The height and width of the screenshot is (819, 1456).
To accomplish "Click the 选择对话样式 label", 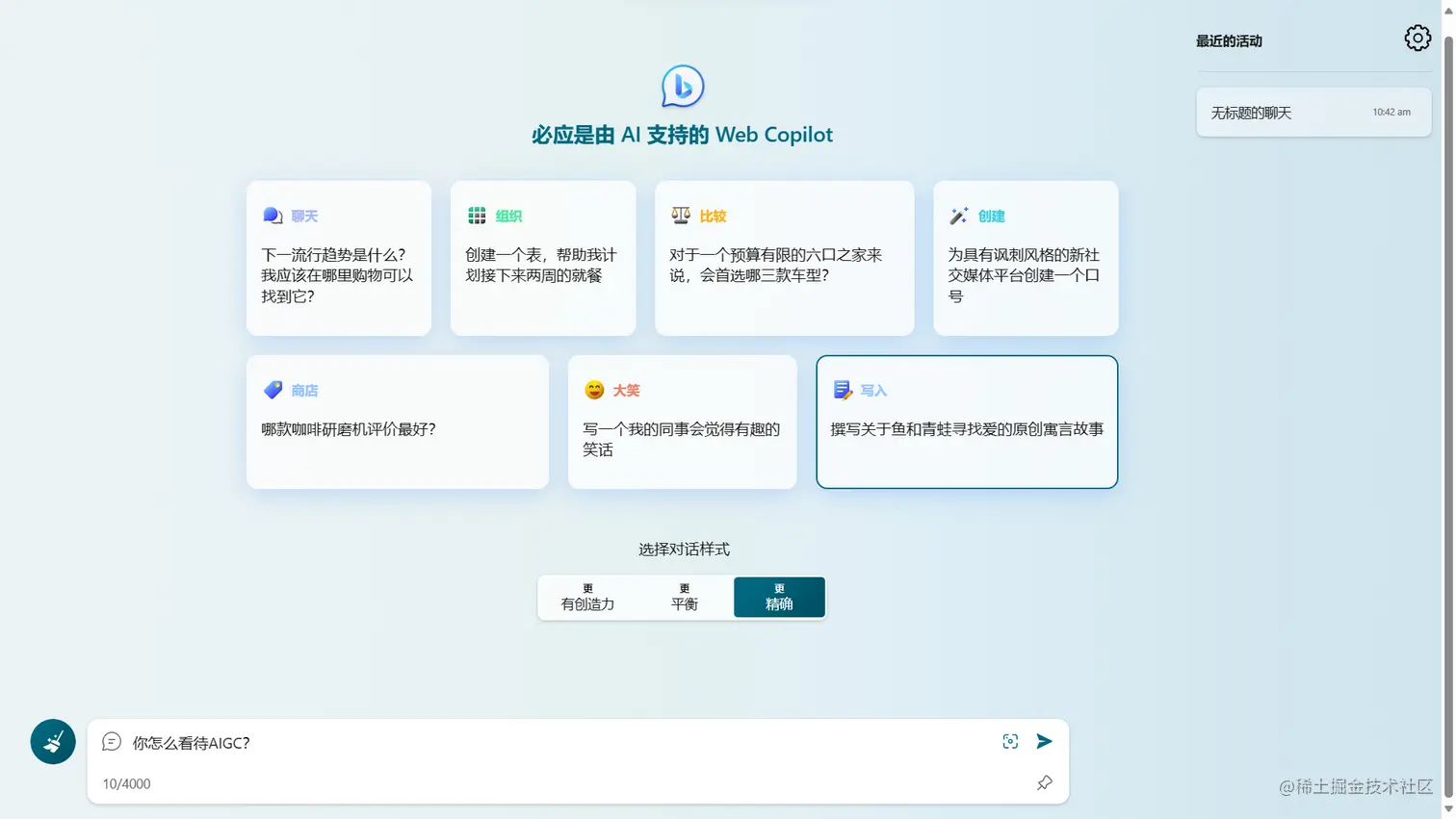I will 684,550.
